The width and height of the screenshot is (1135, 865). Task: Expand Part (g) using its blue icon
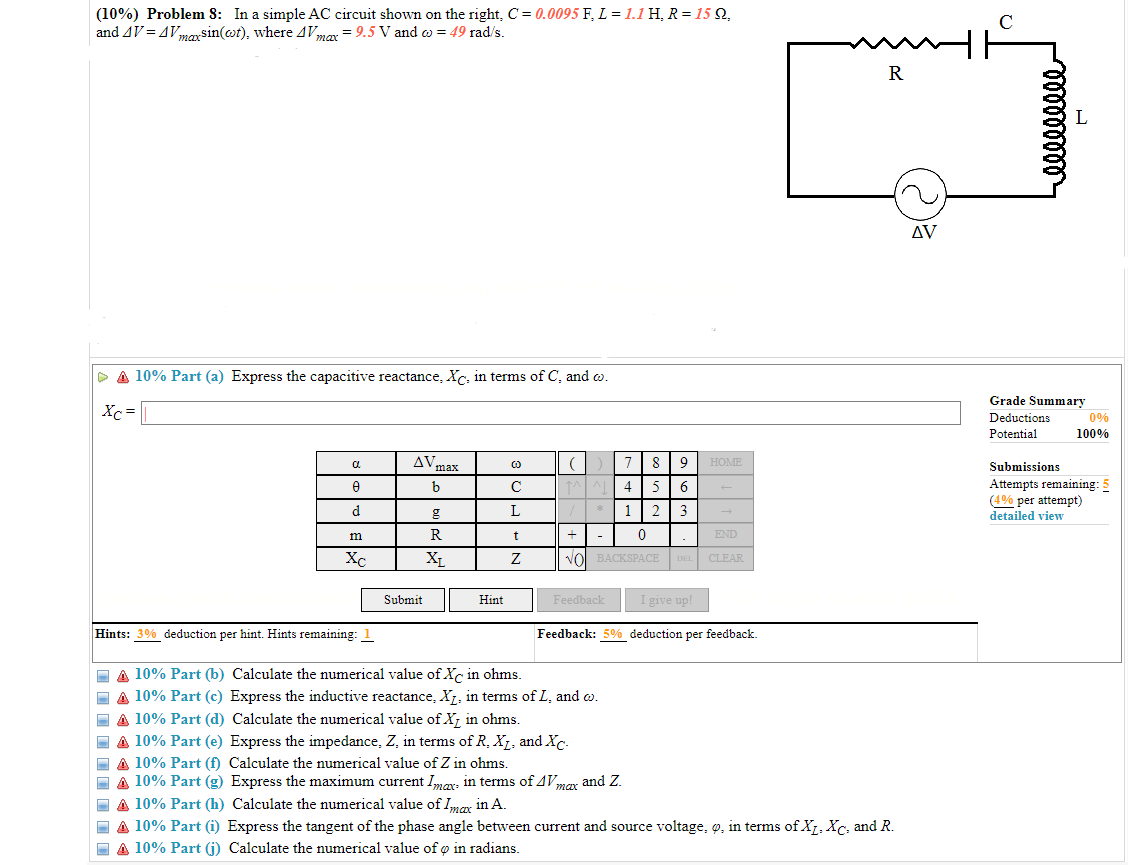pyautogui.click(x=103, y=783)
